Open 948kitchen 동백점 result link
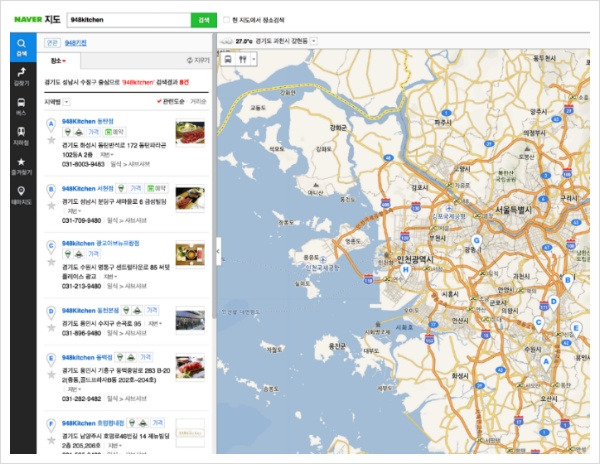Viewport: 600px width, 464px height. point(87,357)
